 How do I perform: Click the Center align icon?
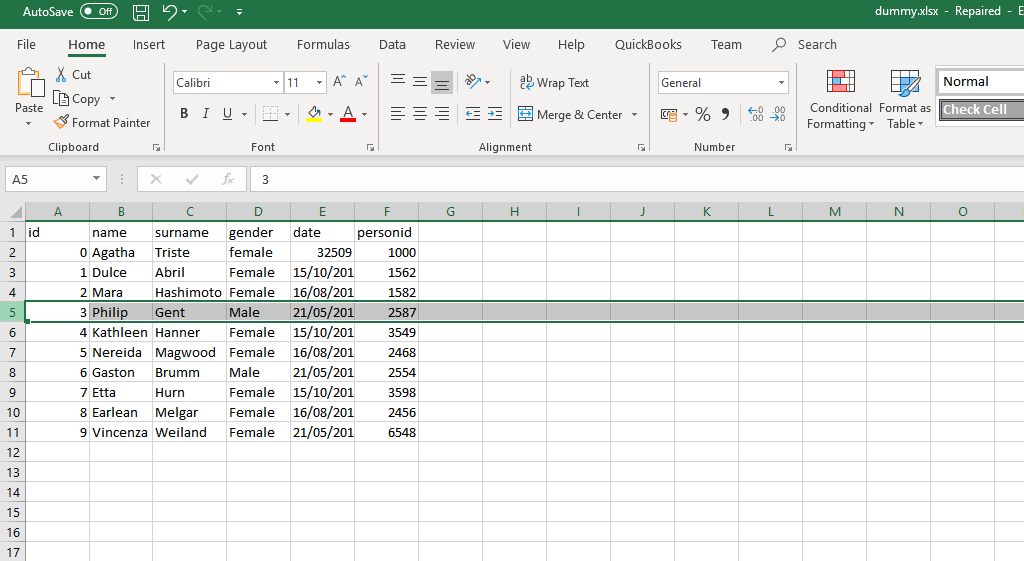pos(420,114)
